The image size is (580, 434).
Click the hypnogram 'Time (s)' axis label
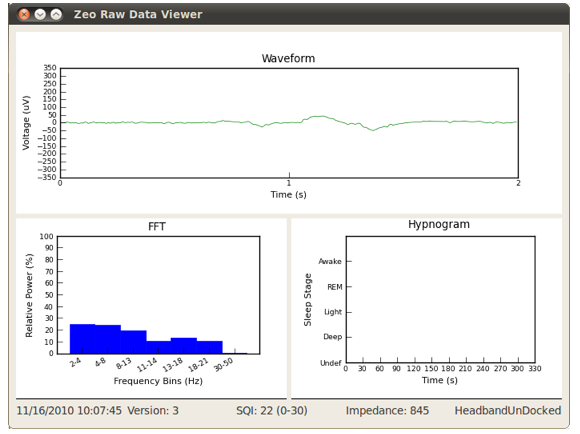pos(440,380)
